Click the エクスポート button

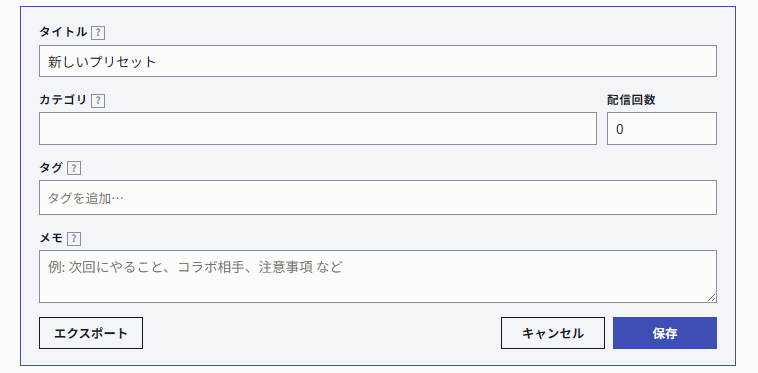[91, 333]
